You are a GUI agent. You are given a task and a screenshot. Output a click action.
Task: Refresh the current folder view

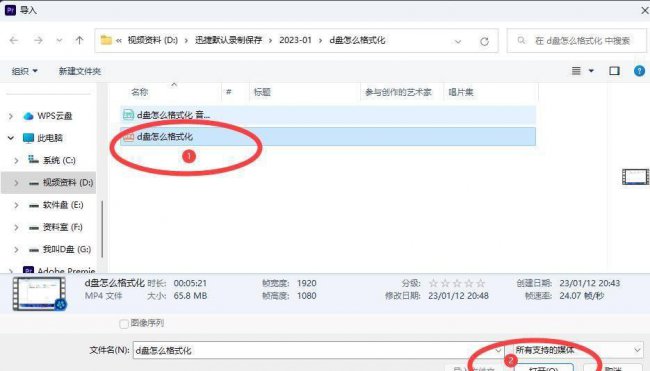click(484, 41)
